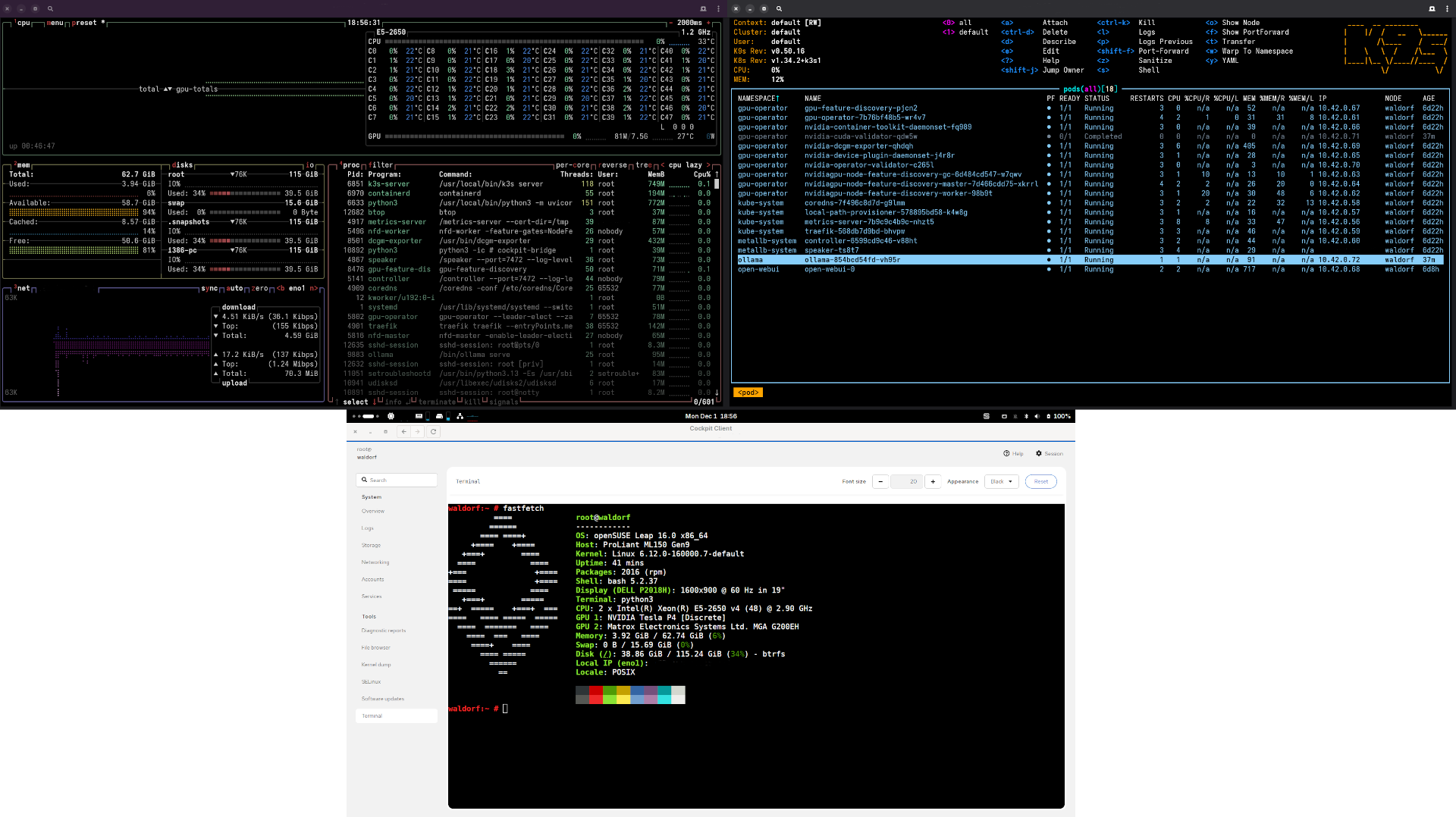Click the volume icon in top bar
Image resolution: width=1456 pixels, height=817 pixels.
point(1037,416)
